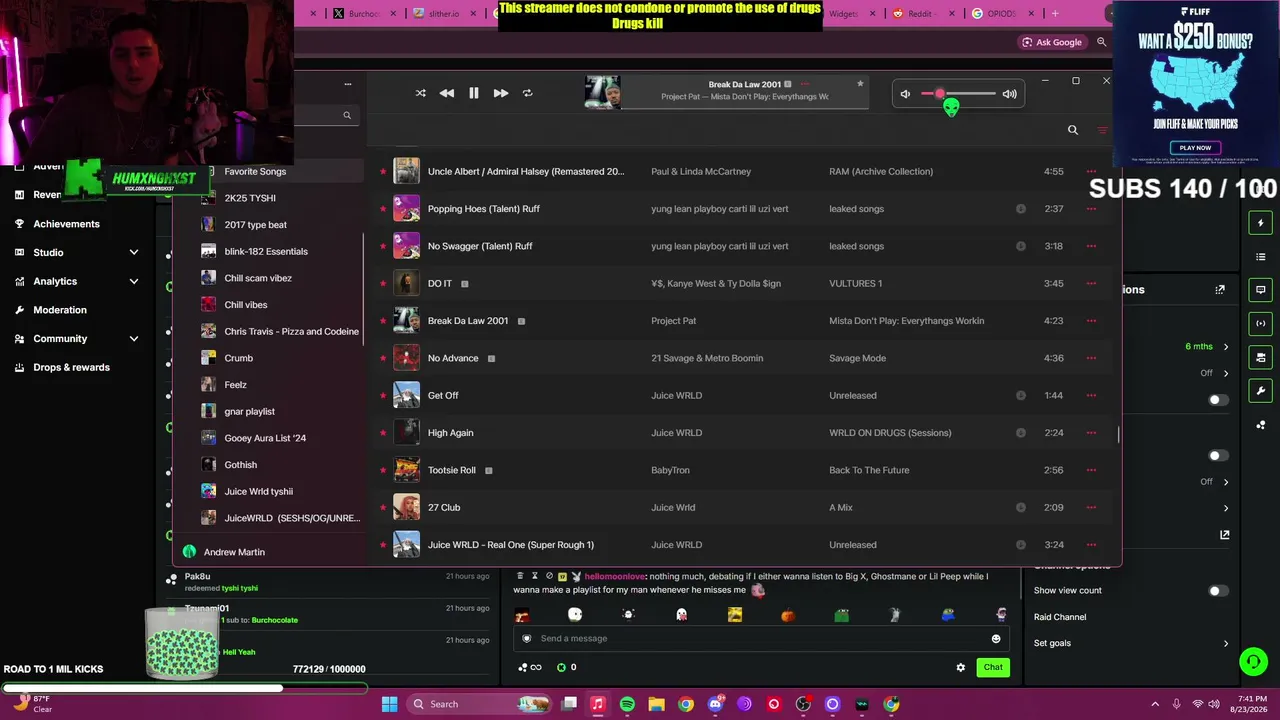Toggle the switch under the first Off setting
This screenshot has width=1280, height=720.
[1217, 400]
